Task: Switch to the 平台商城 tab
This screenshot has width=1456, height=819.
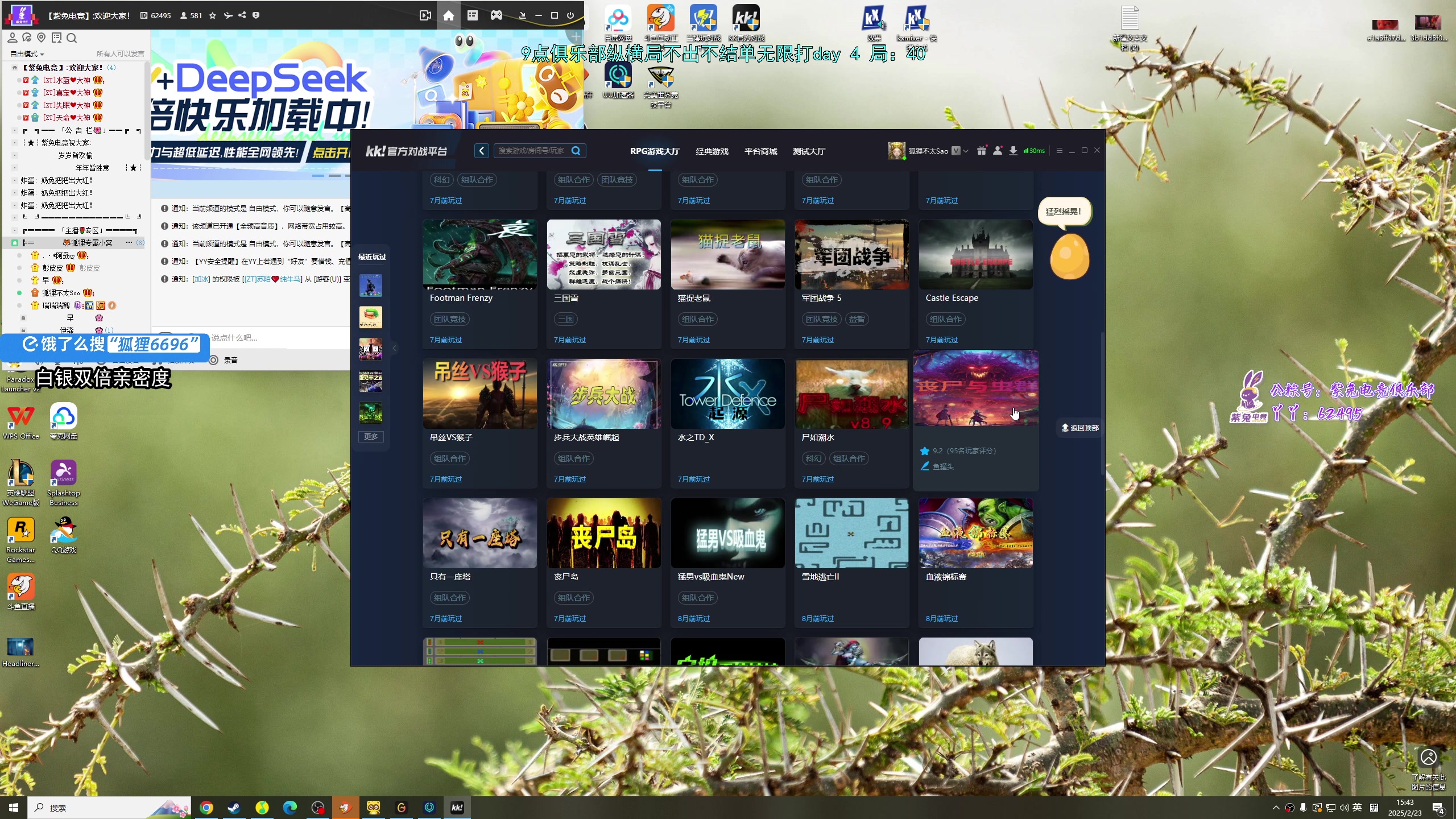Action: 760,151
